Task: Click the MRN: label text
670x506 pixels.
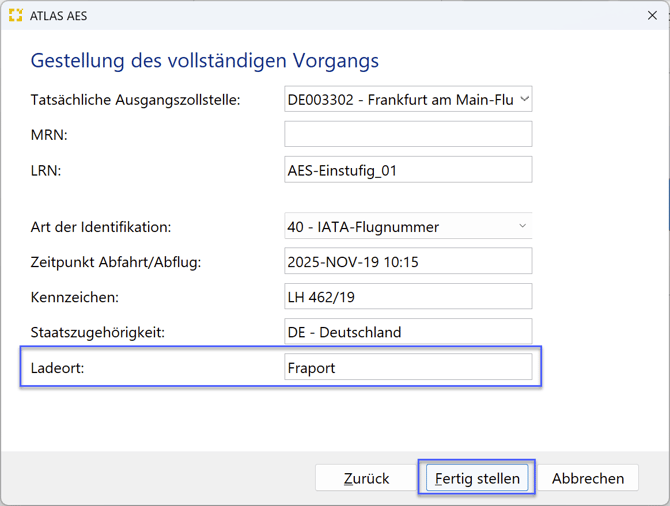Action: point(49,134)
